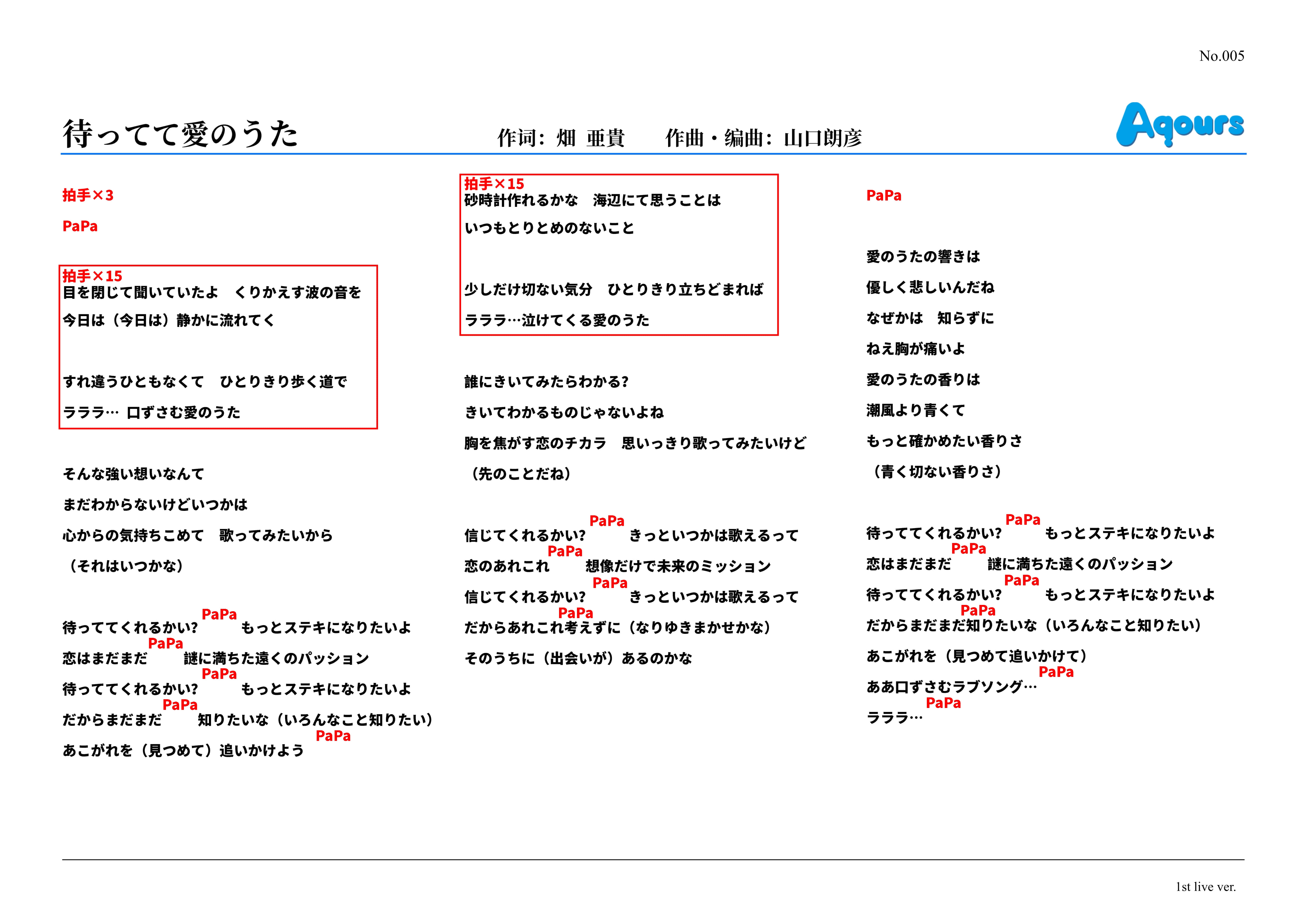Click the lyric ラララ…泣けてくる愛のうた

coord(557,320)
